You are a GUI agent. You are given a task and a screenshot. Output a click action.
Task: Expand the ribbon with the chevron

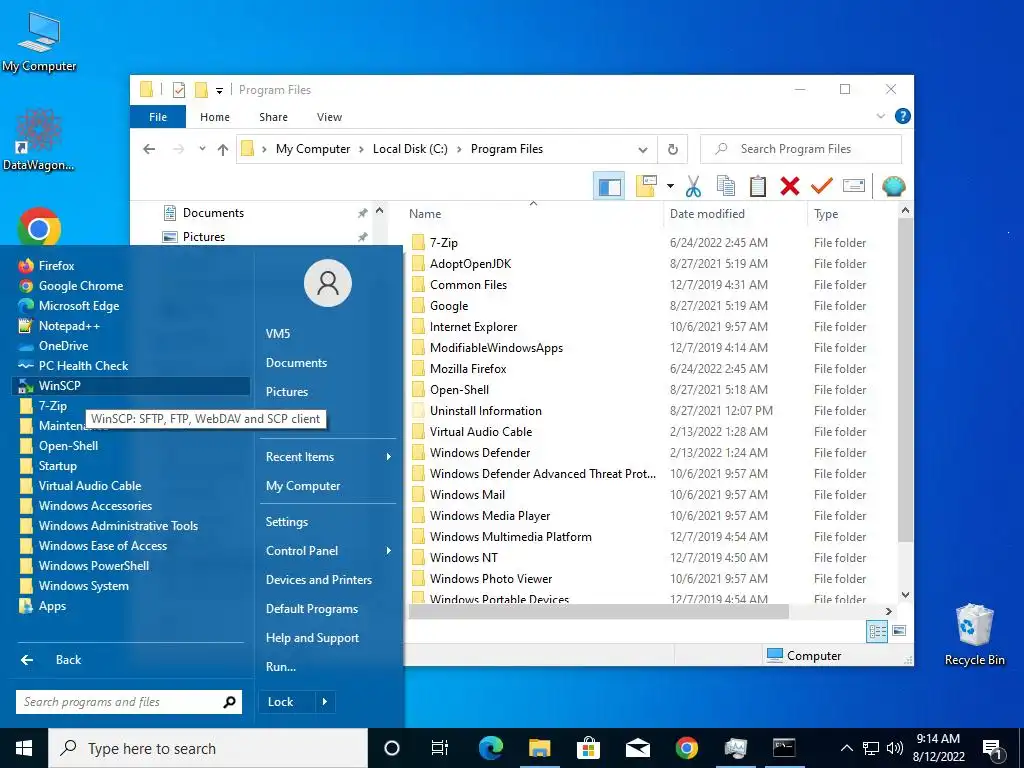(880, 116)
